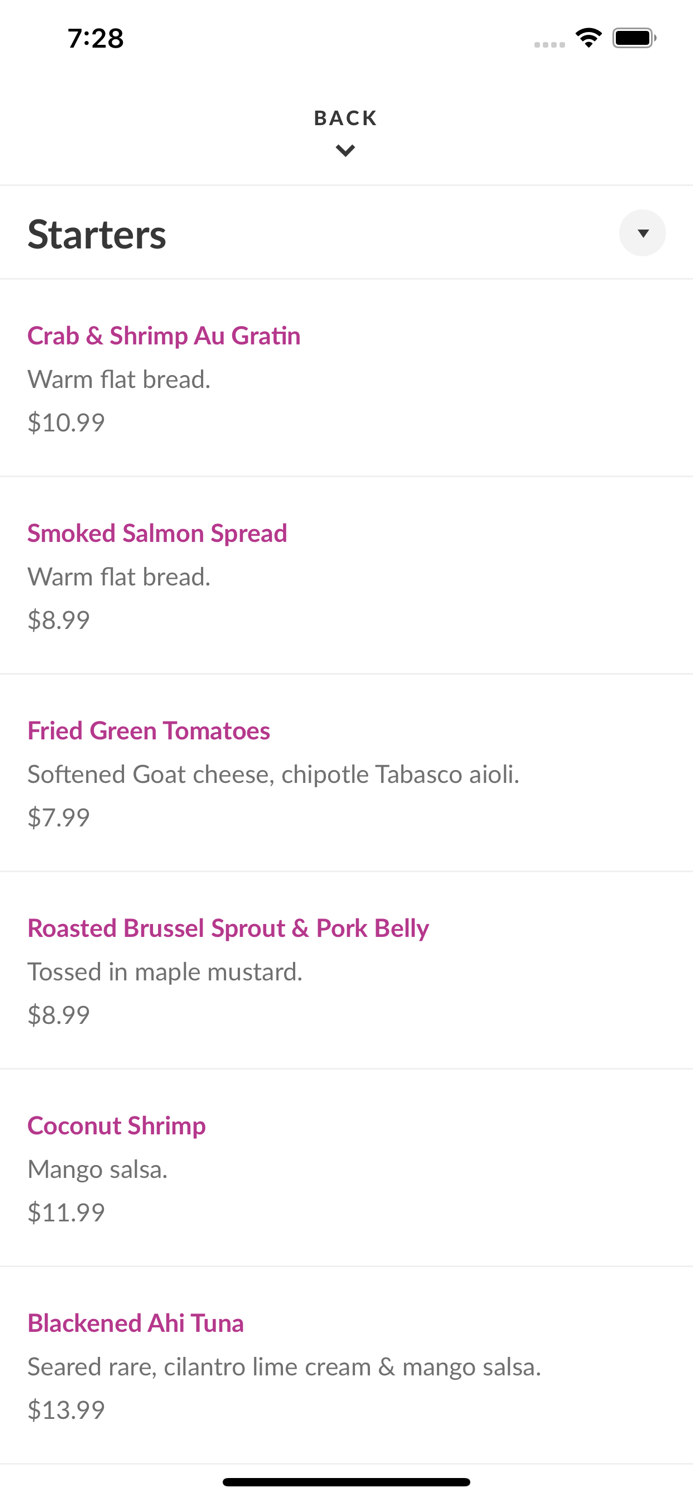Viewport: 693px width, 1500px height.
Task: Click the price $10.99 under Crab & Shrimp
Action: (65, 422)
